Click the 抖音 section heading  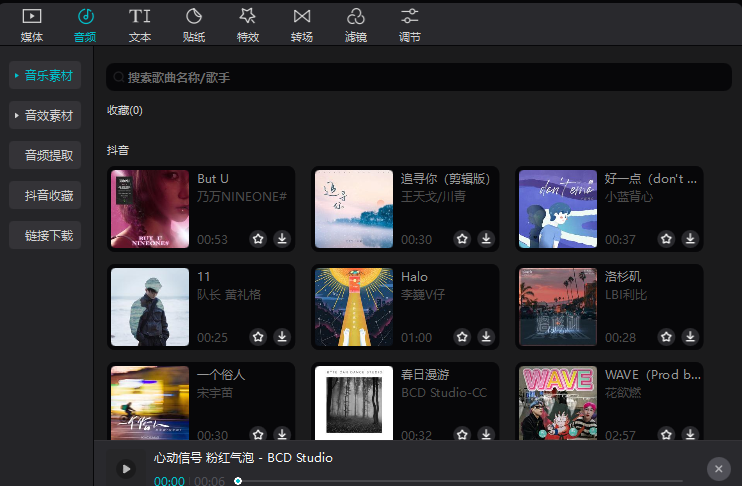pyautogui.click(x=118, y=150)
